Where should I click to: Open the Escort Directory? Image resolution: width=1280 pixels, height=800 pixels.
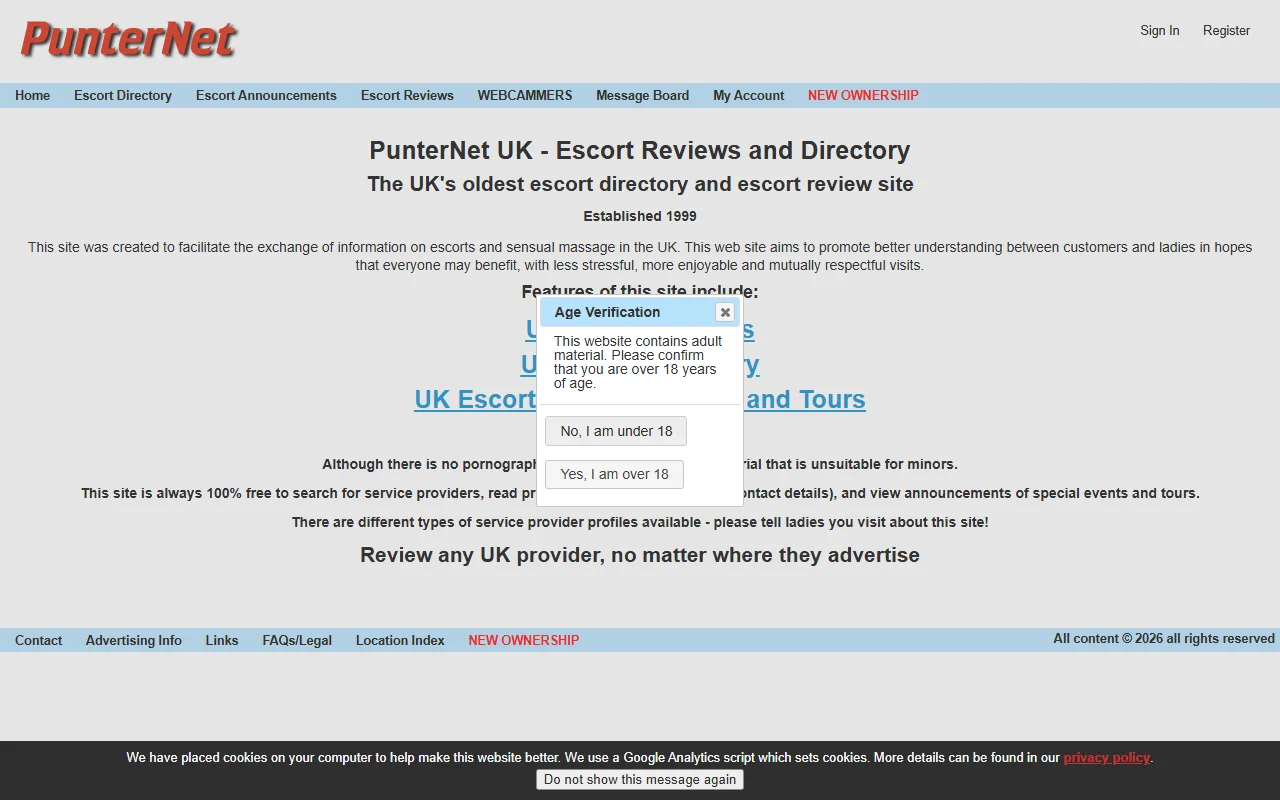(x=122, y=95)
